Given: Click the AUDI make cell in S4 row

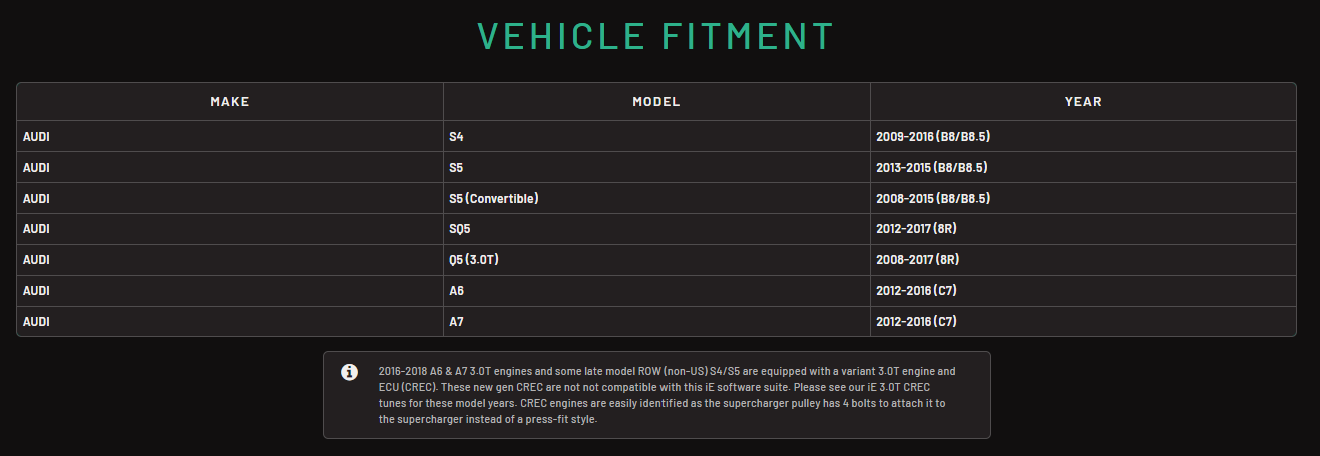Looking at the screenshot, I should 36,137.
